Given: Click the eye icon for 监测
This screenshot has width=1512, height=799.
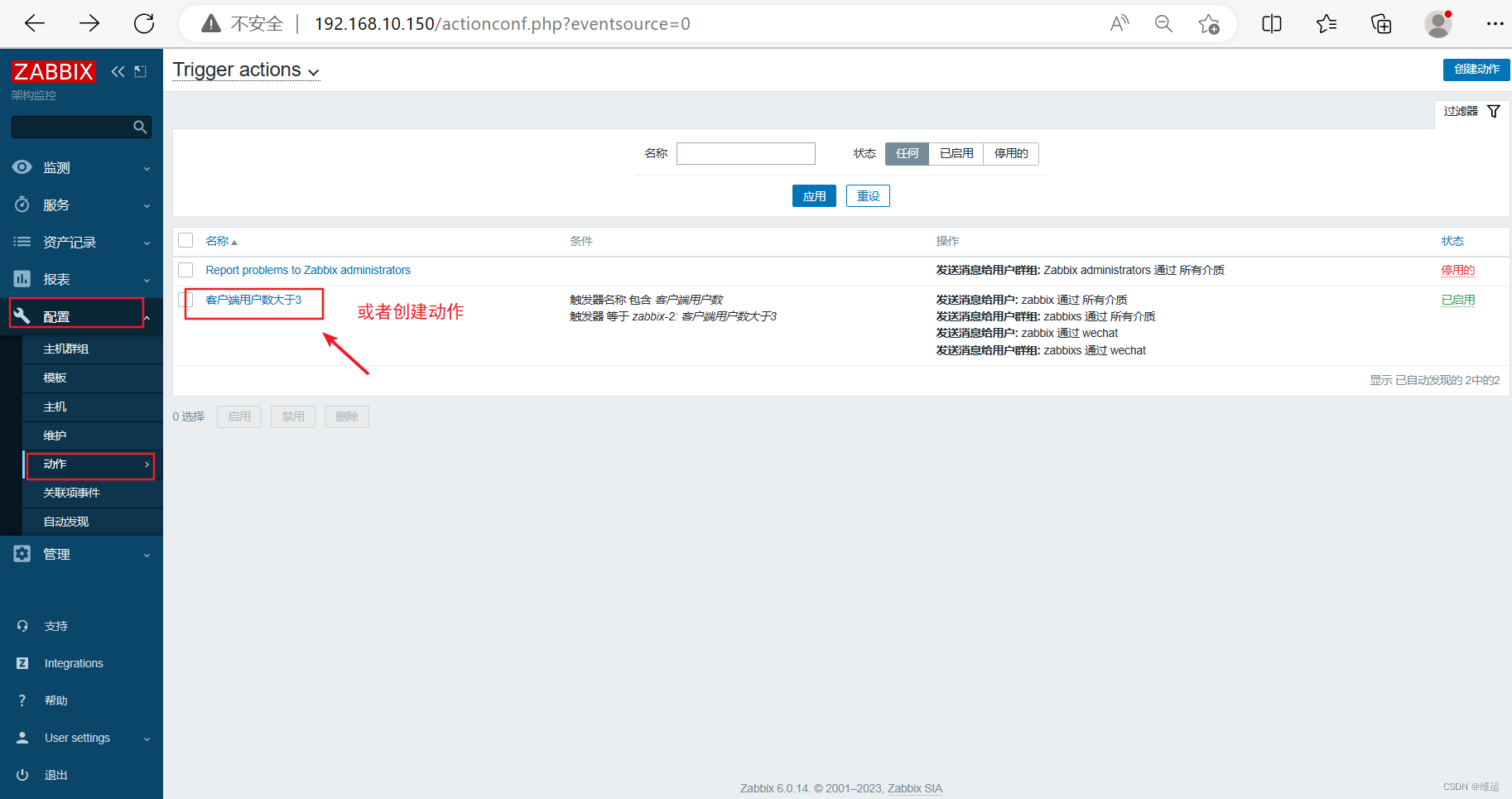Looking at the screenshot, I should tap(22, 167).
